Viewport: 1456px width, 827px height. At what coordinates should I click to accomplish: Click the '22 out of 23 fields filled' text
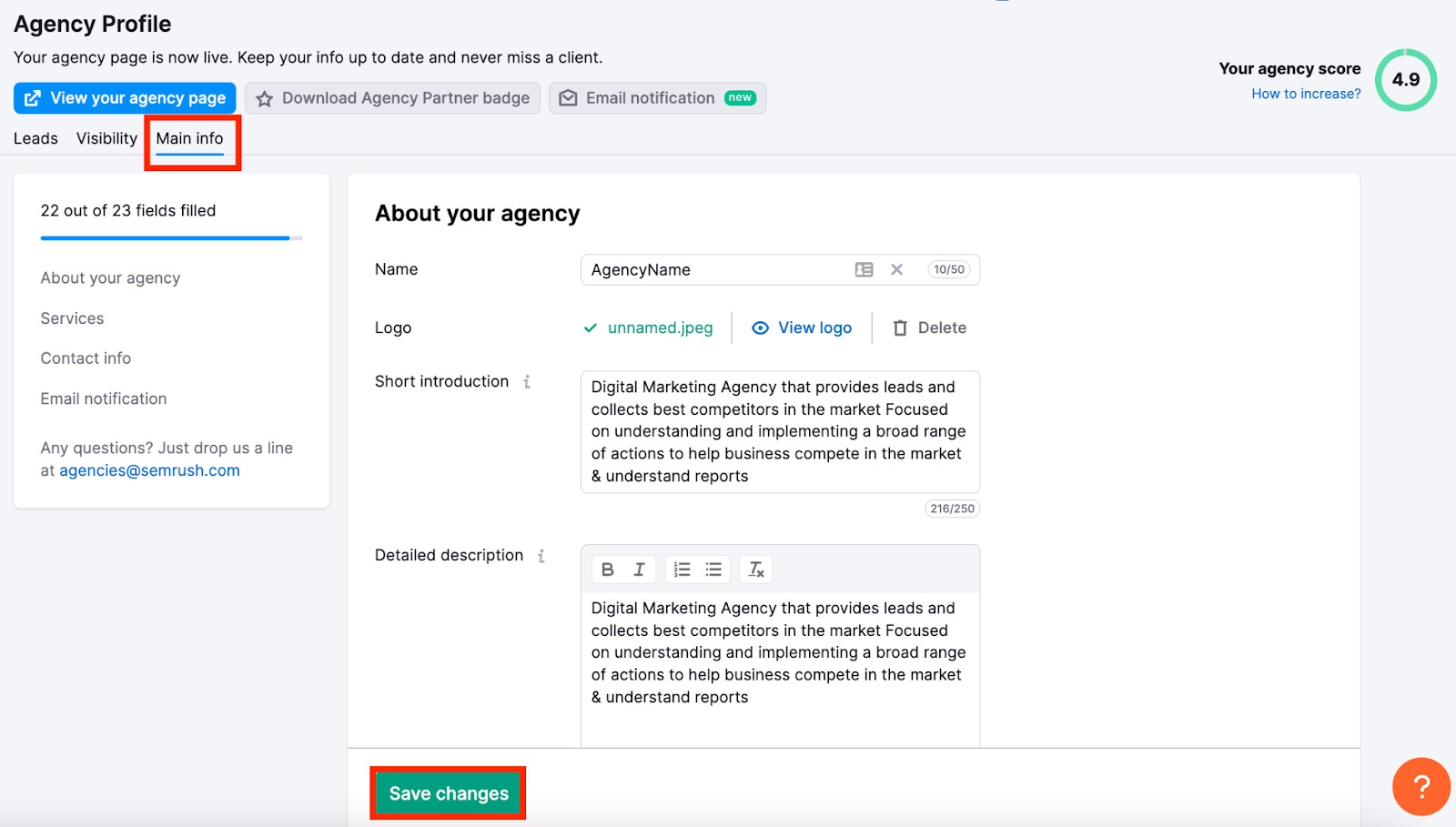(x=128, y=211)
